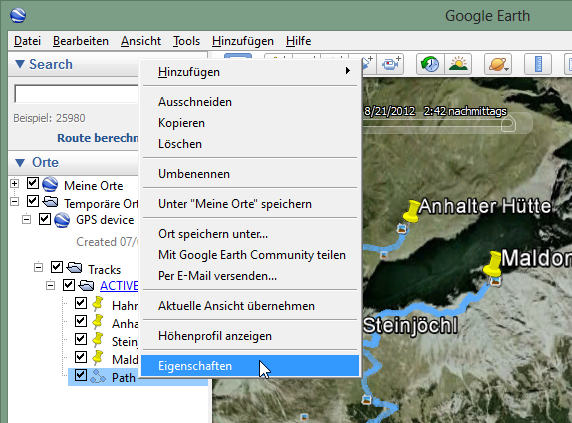Open the Datei menu

point(27,41)
